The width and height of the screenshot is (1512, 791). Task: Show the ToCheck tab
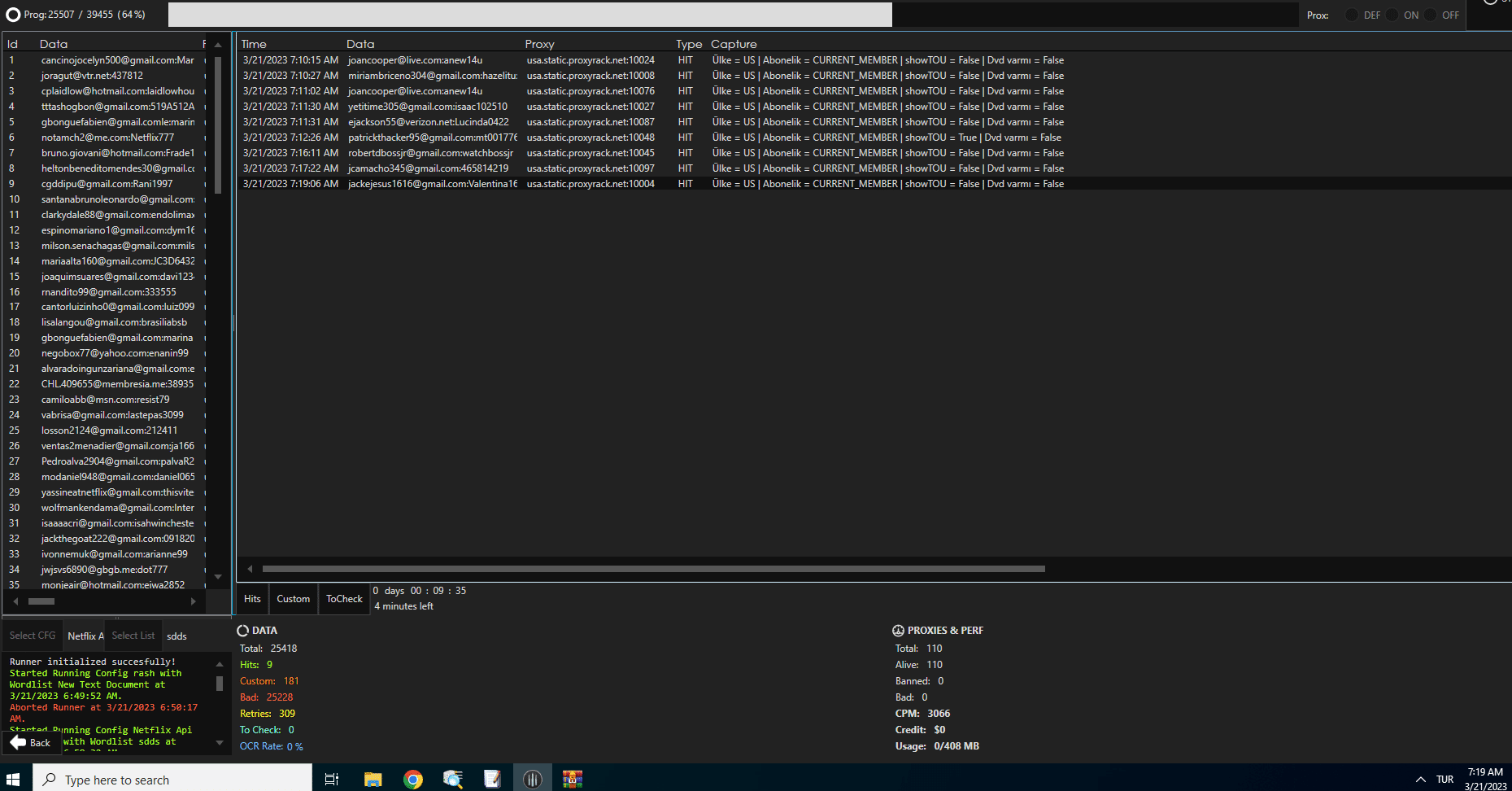(x=344, y=599)
